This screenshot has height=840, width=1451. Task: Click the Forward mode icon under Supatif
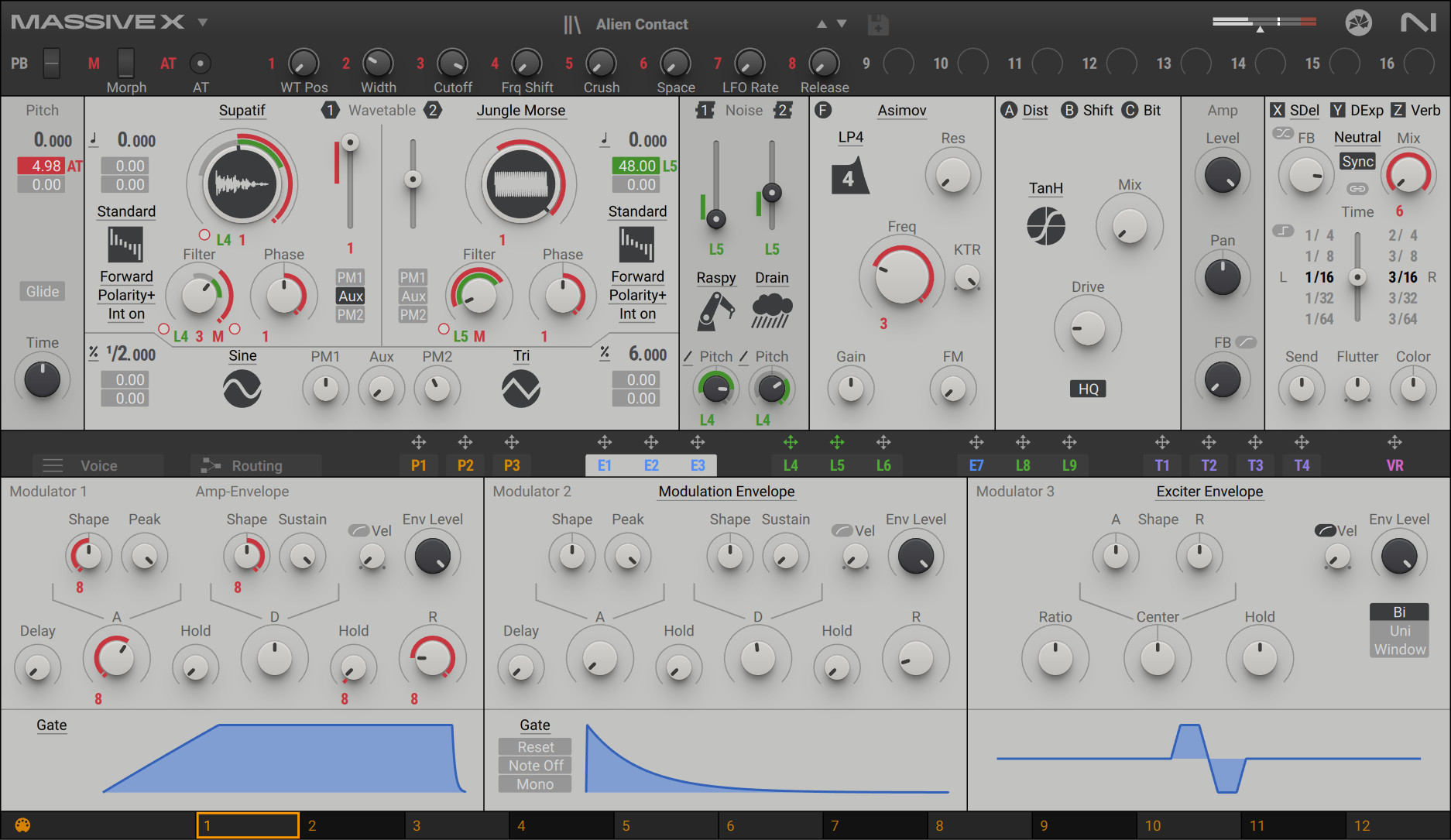click(125, 245)
